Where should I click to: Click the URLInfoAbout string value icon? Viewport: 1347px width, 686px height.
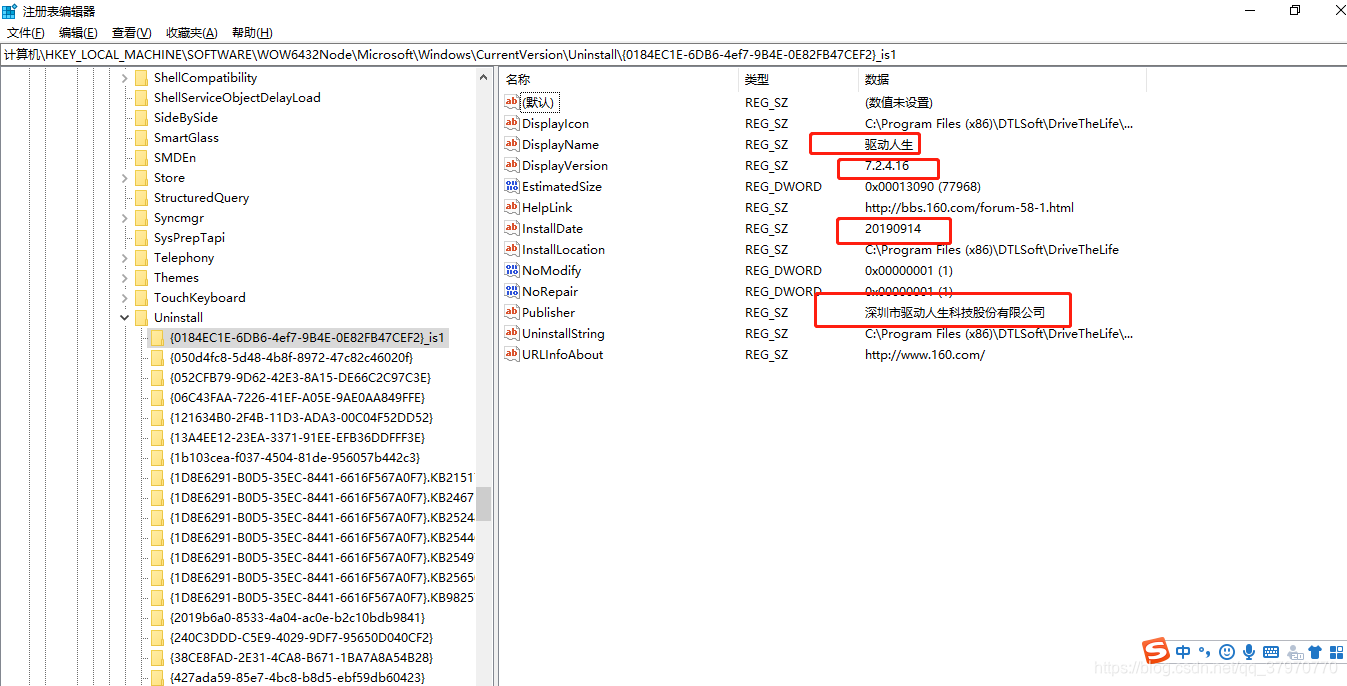(x=512, y=354)
